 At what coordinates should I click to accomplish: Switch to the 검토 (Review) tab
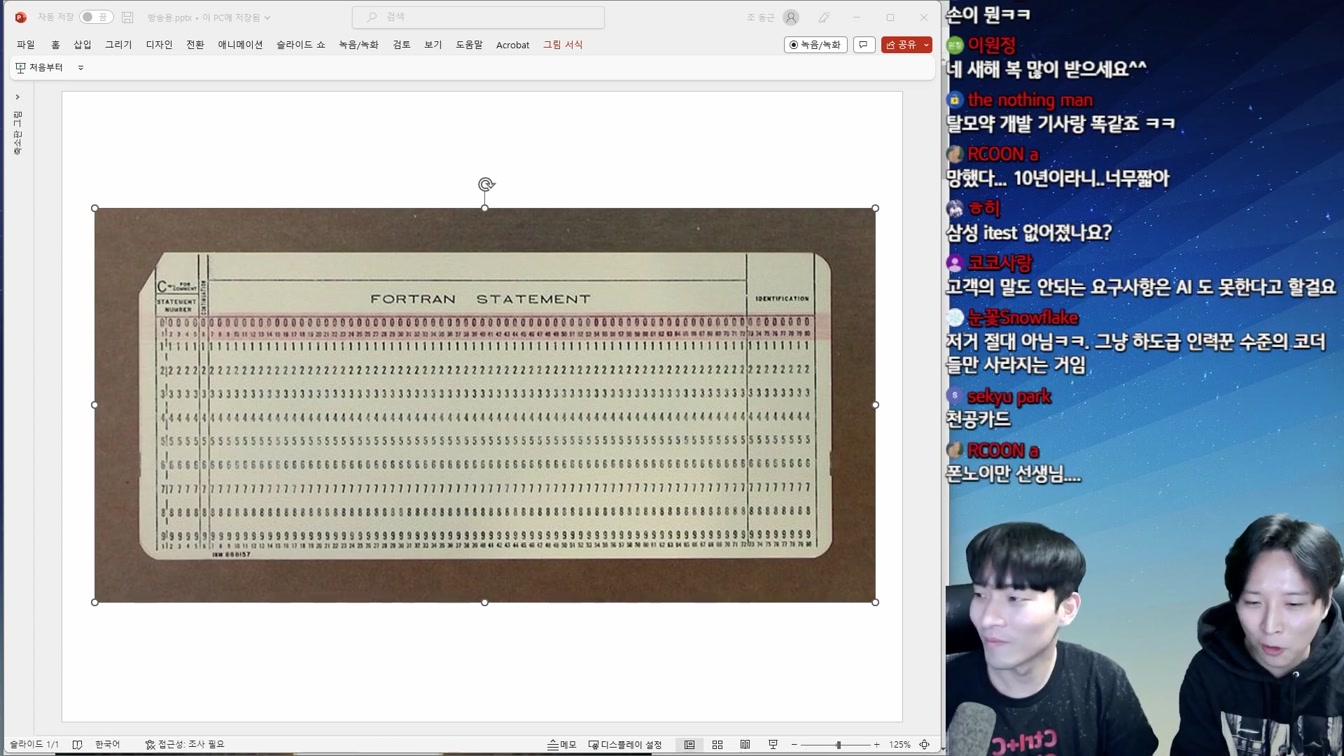pos(401,45)
